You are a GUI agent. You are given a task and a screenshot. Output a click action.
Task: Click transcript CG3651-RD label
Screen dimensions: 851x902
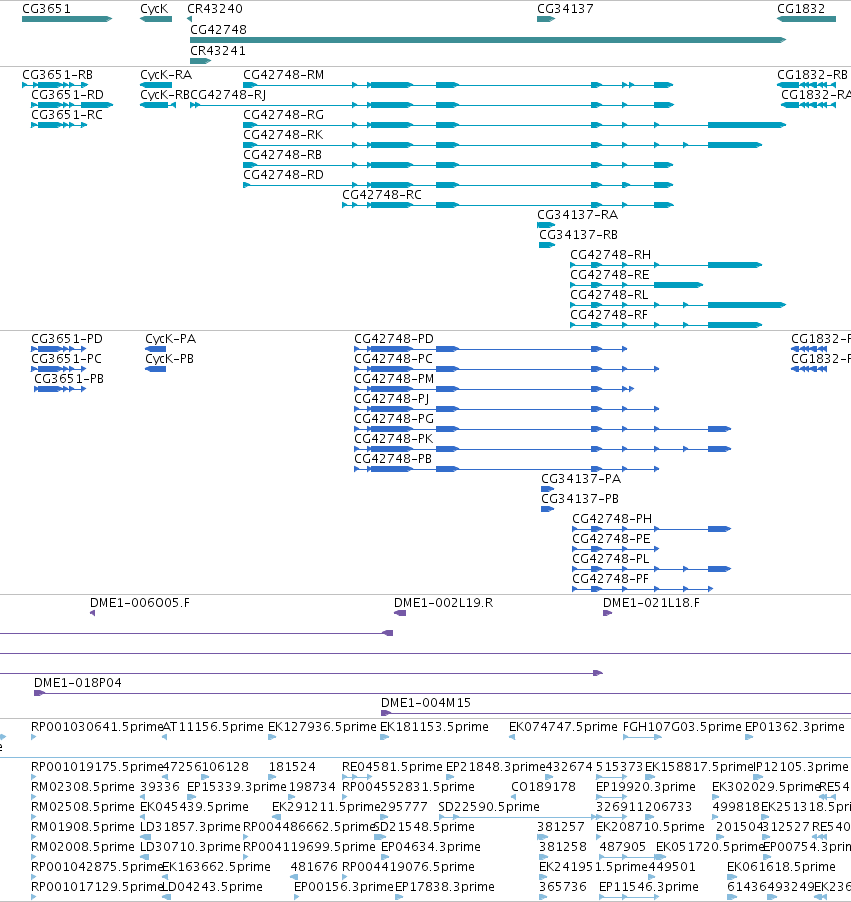click(x=67, y=94)
